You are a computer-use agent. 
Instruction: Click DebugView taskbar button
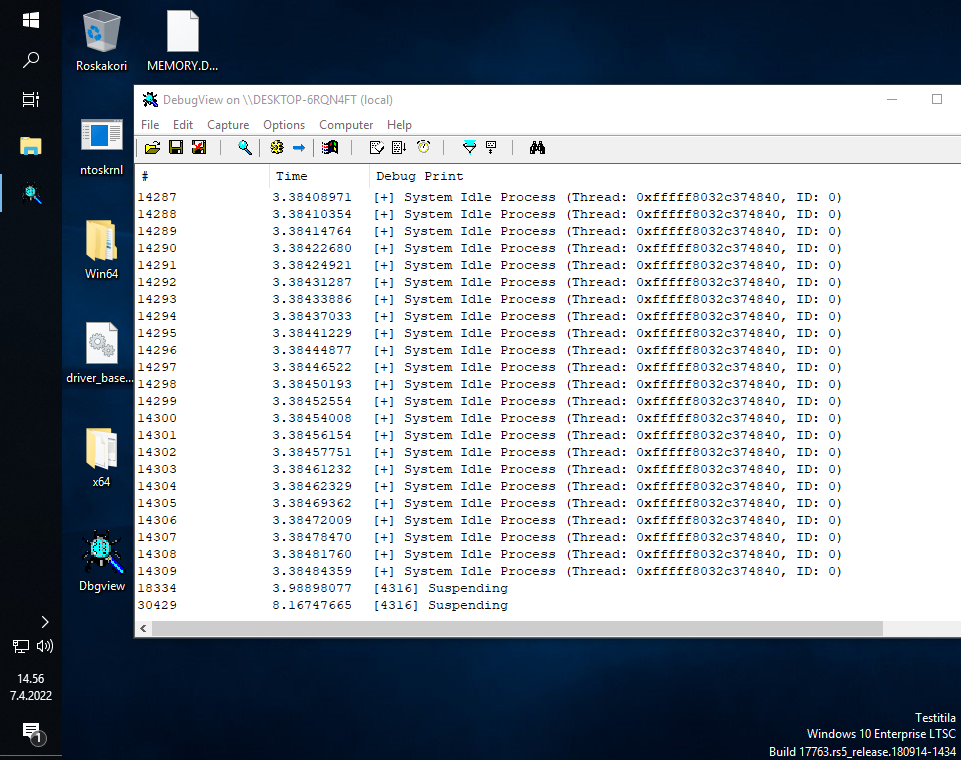pos(31,193)
